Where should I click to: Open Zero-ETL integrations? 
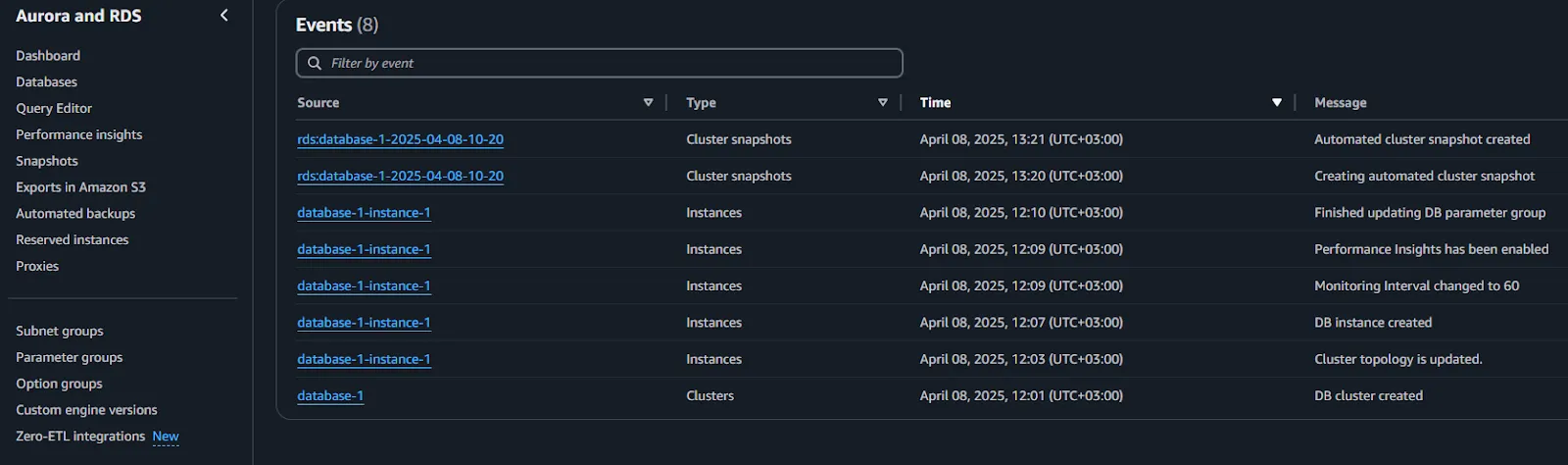click(x=80, y=437)
